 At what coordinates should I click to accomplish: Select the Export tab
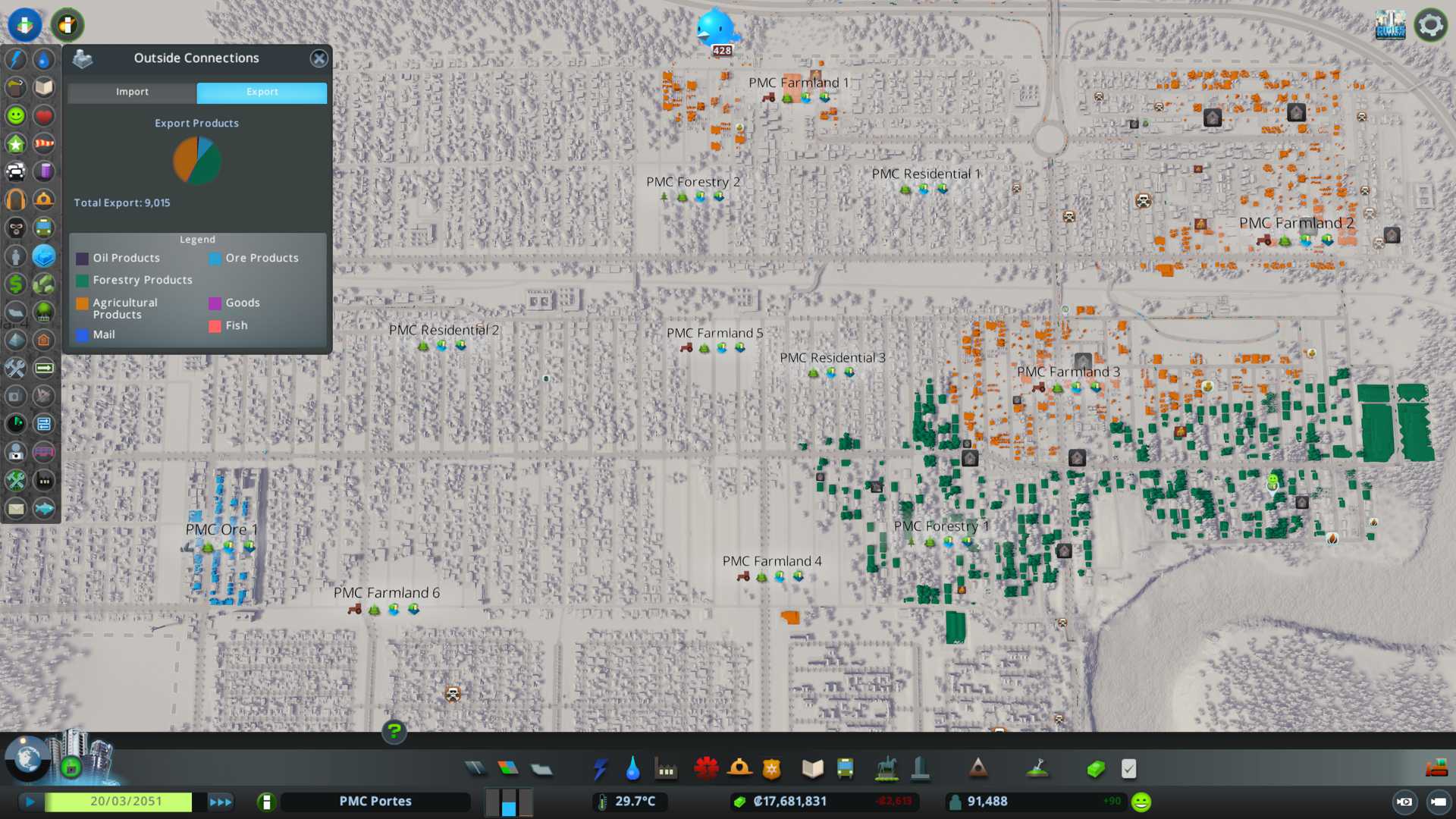tap(262, 92)
